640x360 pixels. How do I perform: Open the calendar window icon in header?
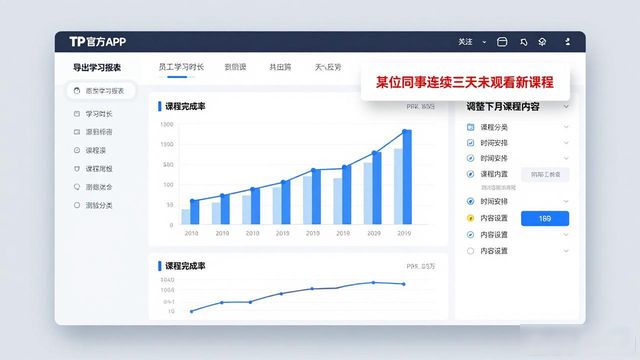[x=502, y=42]
